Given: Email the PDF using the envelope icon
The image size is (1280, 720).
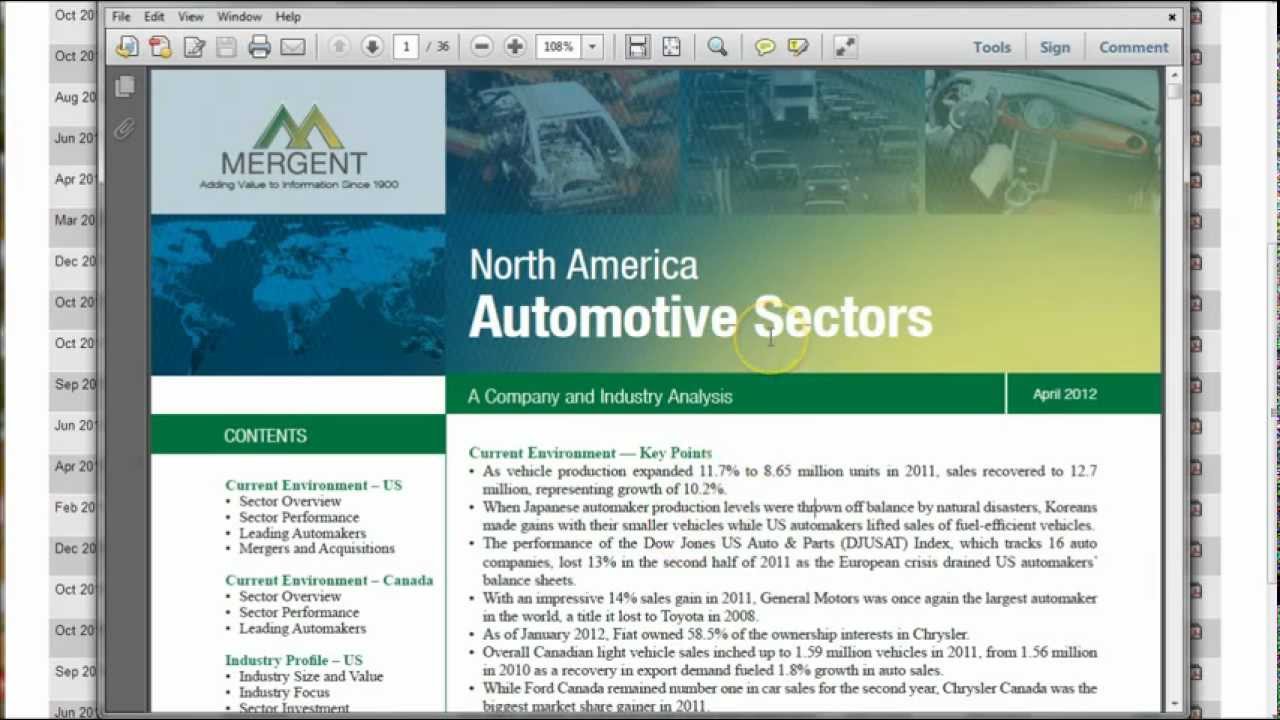Looking at the screenshot, I should click(292, 47).
